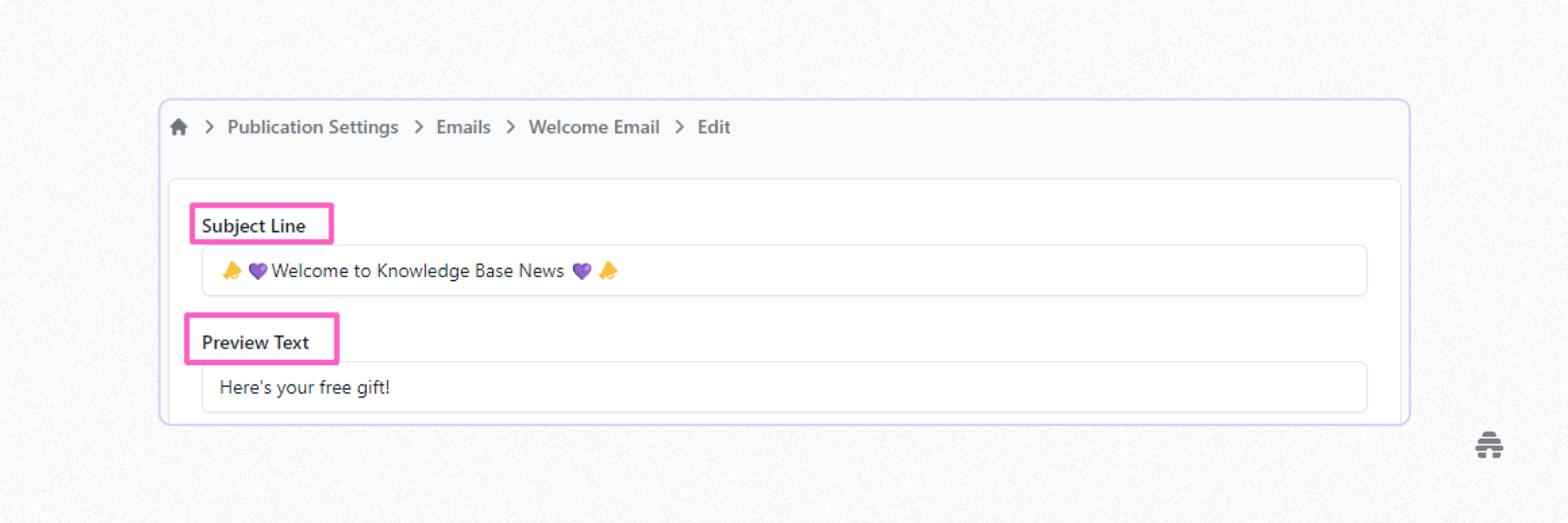The image size is (1568, 523).
Task: Open Publication Settings breadcrumb link
Action: coord(313,127)
